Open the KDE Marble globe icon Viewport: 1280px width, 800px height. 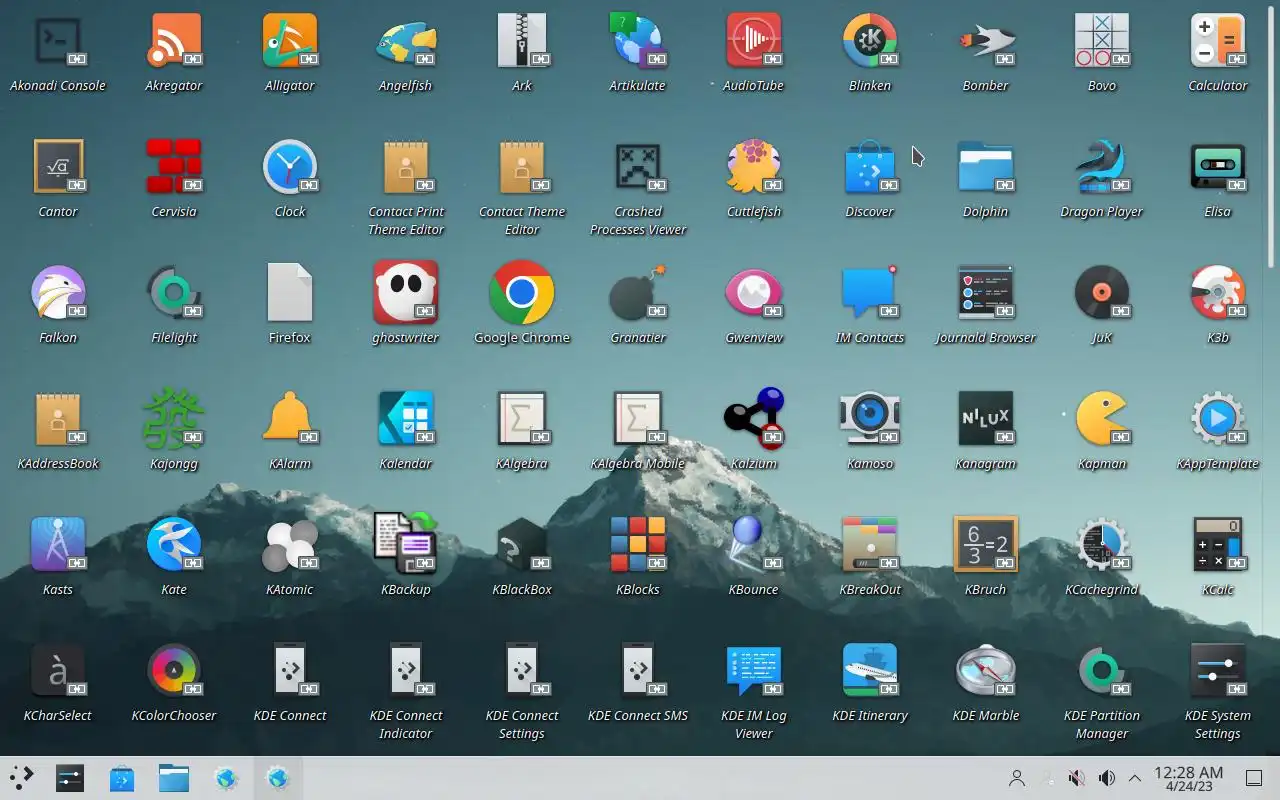986,670
